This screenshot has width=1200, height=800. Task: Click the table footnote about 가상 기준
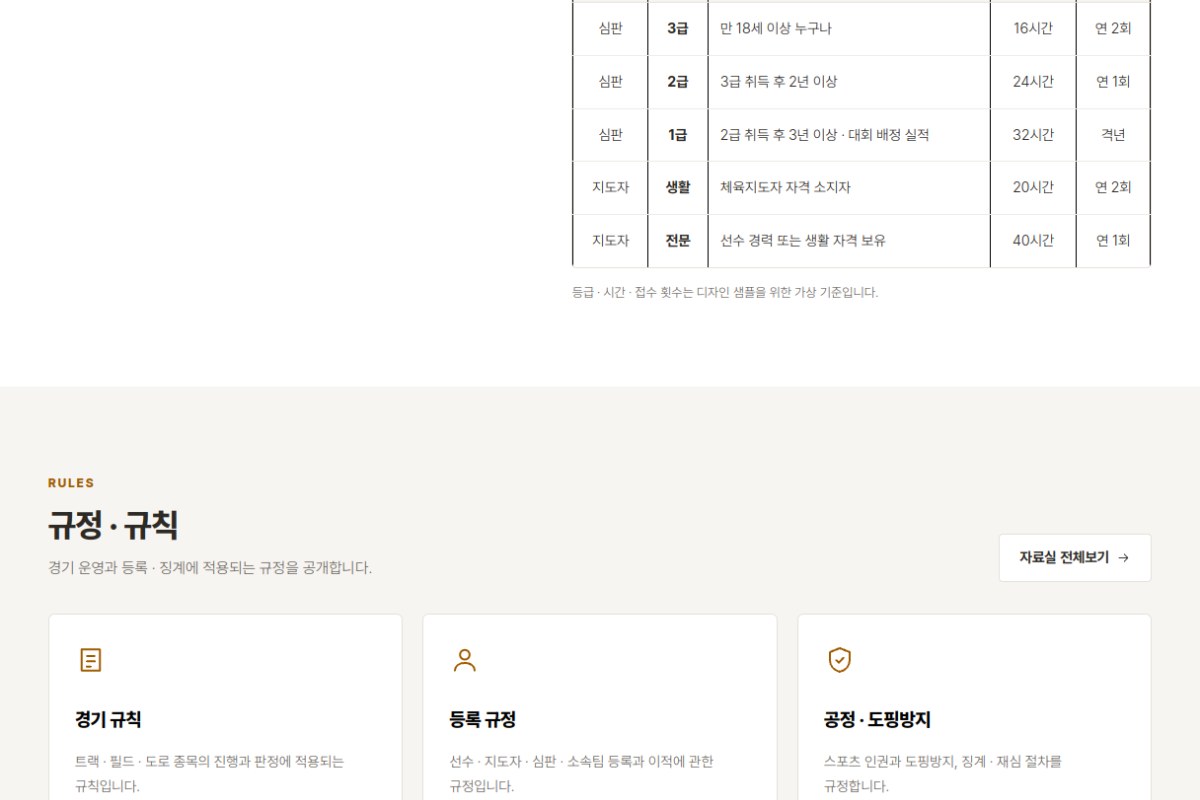tap(725, 293)
